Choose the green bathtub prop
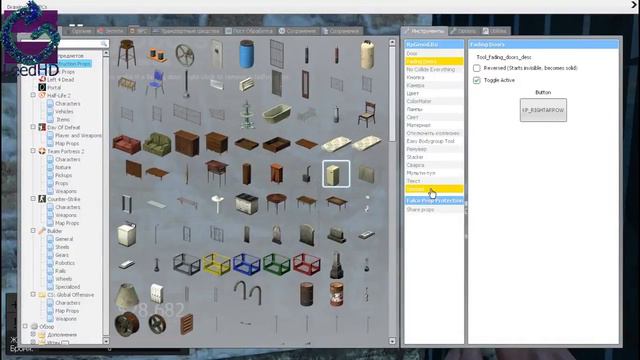 (x=276, y=113)
